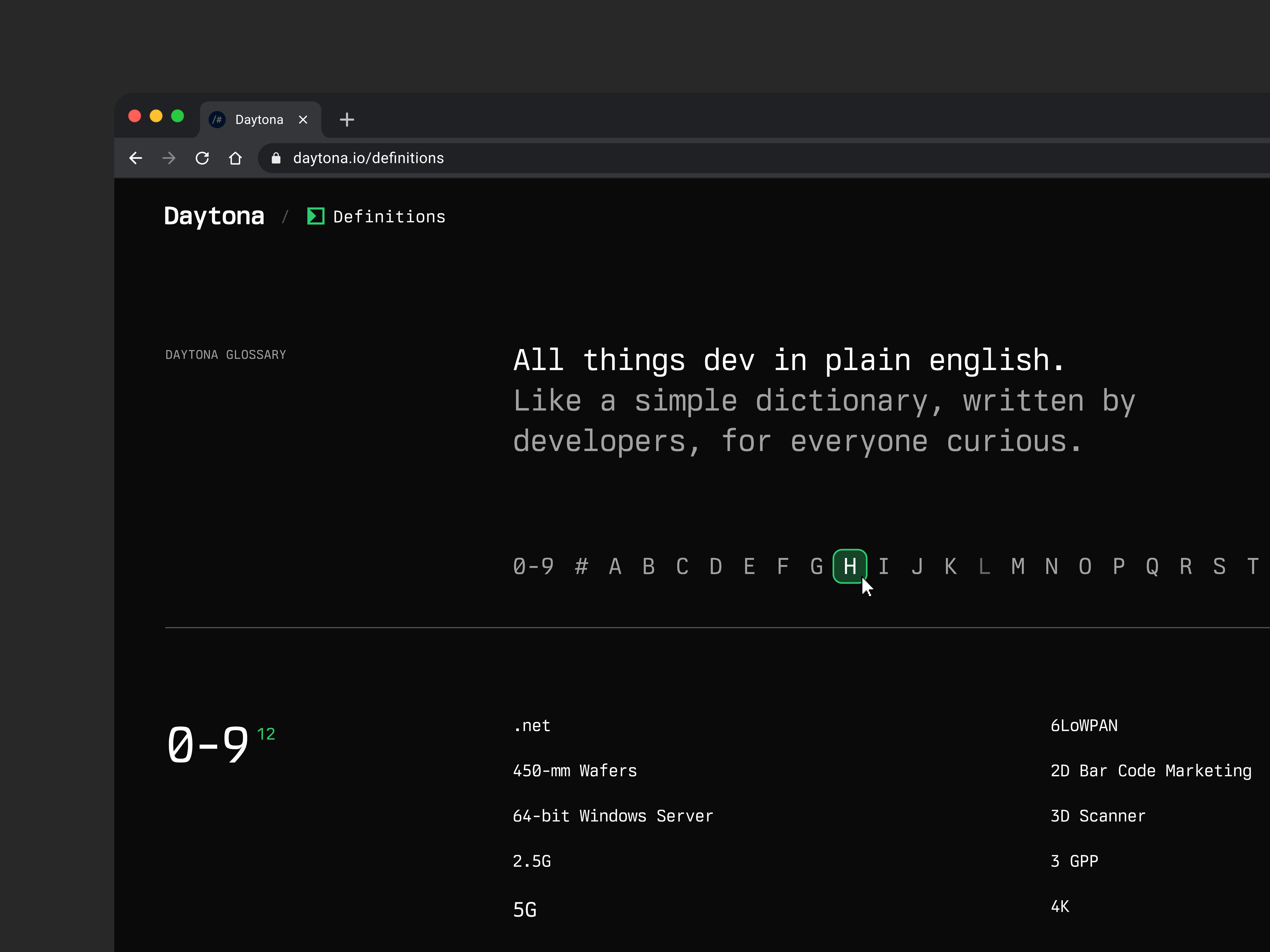Open the 4K definition
The width and height of the screenshot is (1270, 952).
click(x=1060, y=907)
